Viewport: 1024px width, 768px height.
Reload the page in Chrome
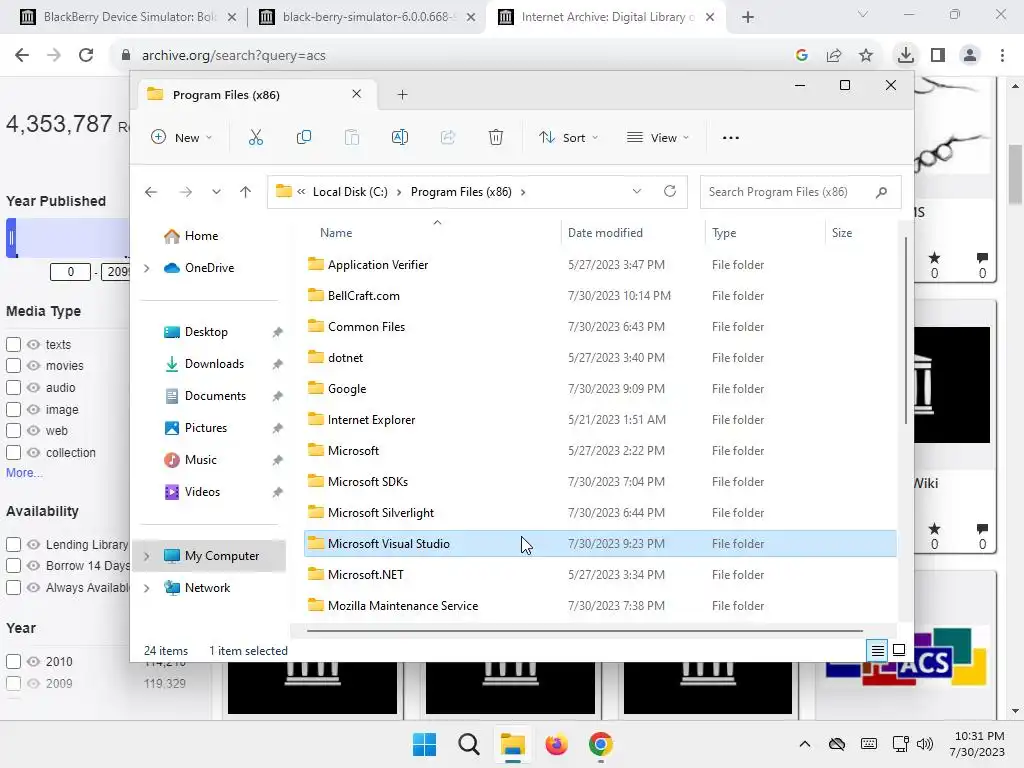pos(86,56)
